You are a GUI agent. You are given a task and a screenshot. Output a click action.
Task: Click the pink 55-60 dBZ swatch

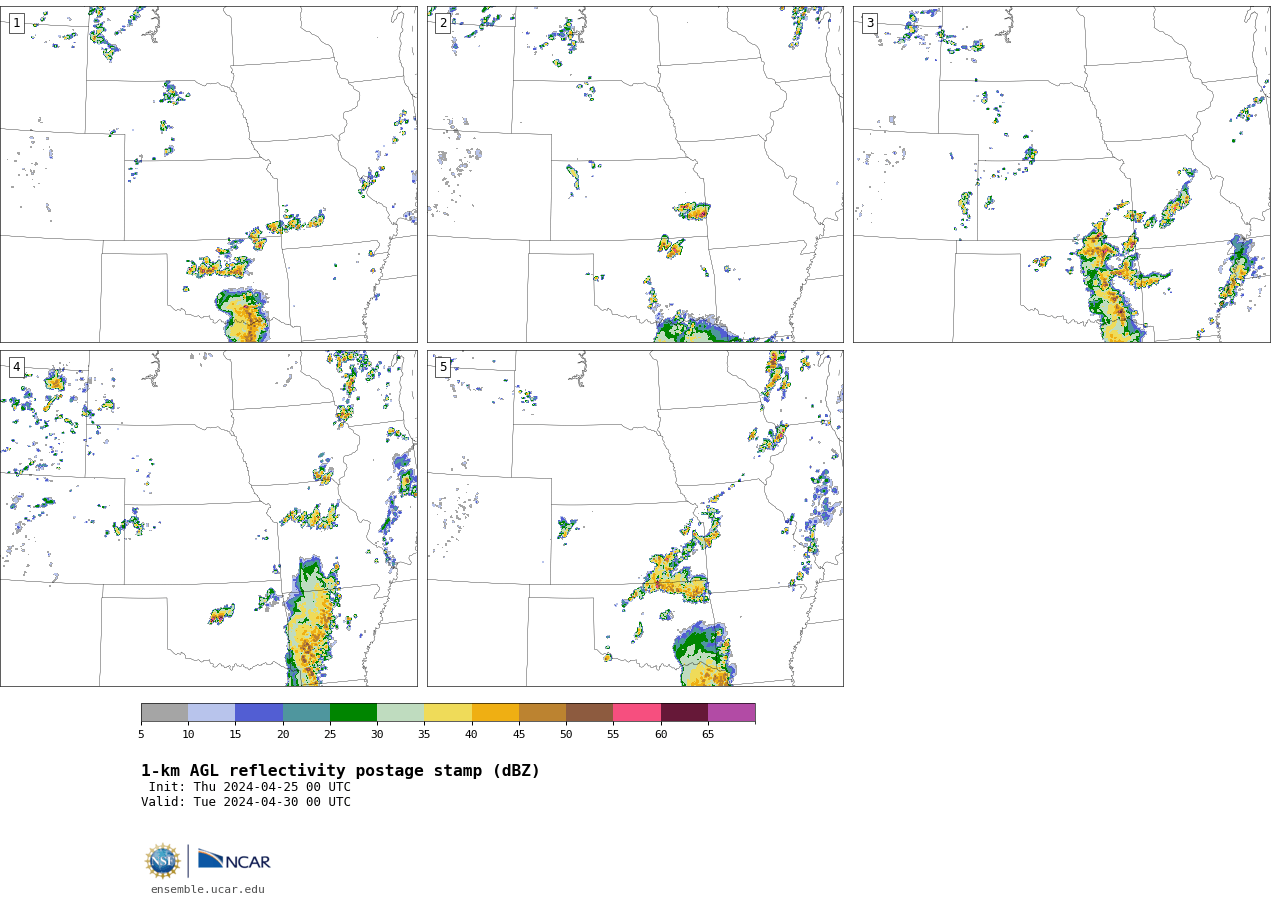click(637, 713)
